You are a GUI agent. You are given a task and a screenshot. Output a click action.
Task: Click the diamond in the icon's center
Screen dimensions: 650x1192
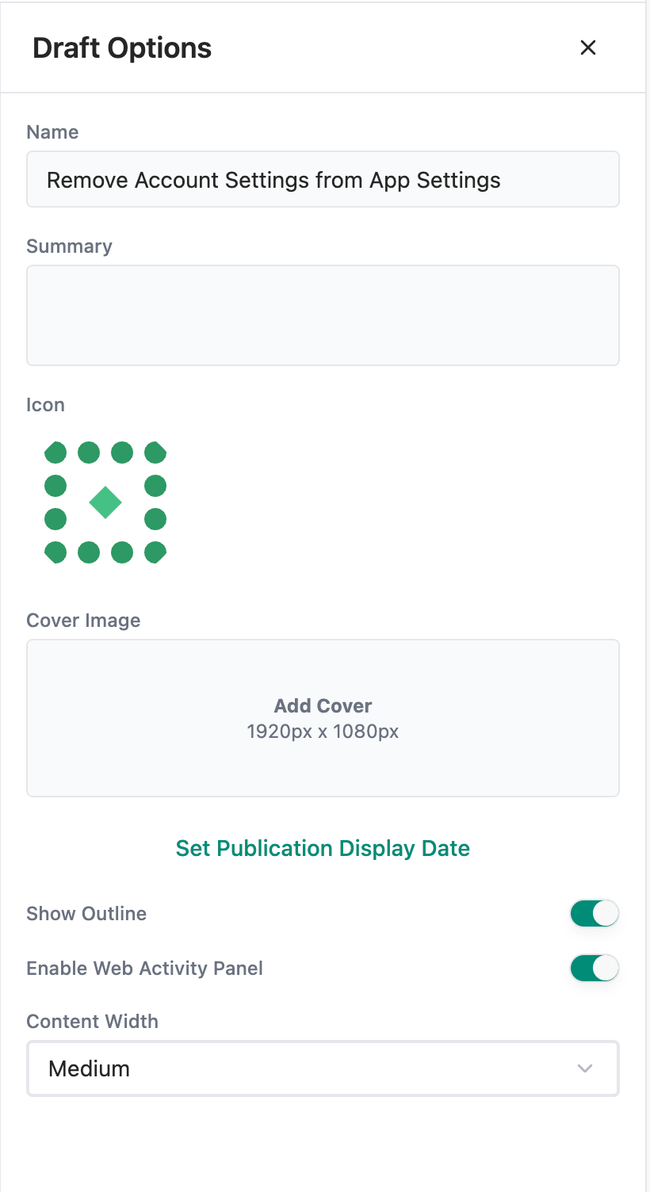click(x=105, y=502)
